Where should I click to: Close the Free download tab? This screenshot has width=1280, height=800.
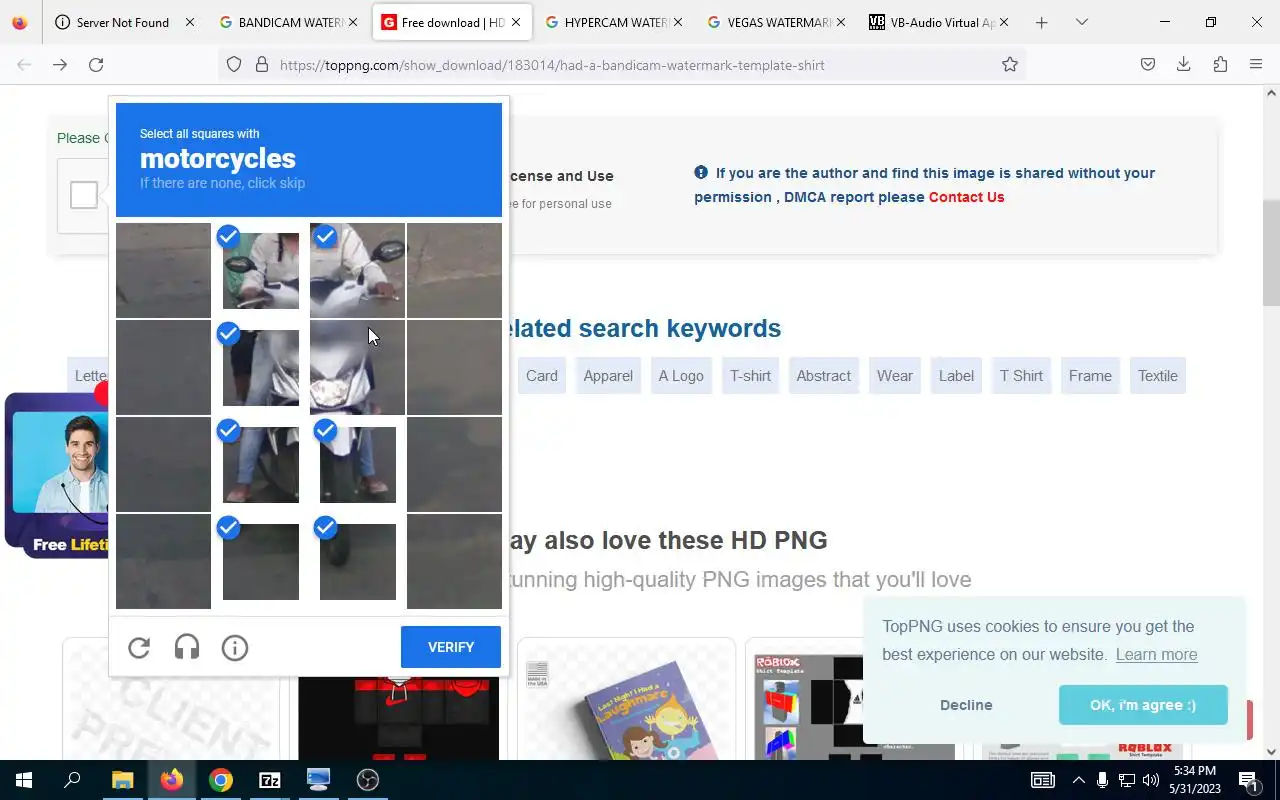[516, 22]
